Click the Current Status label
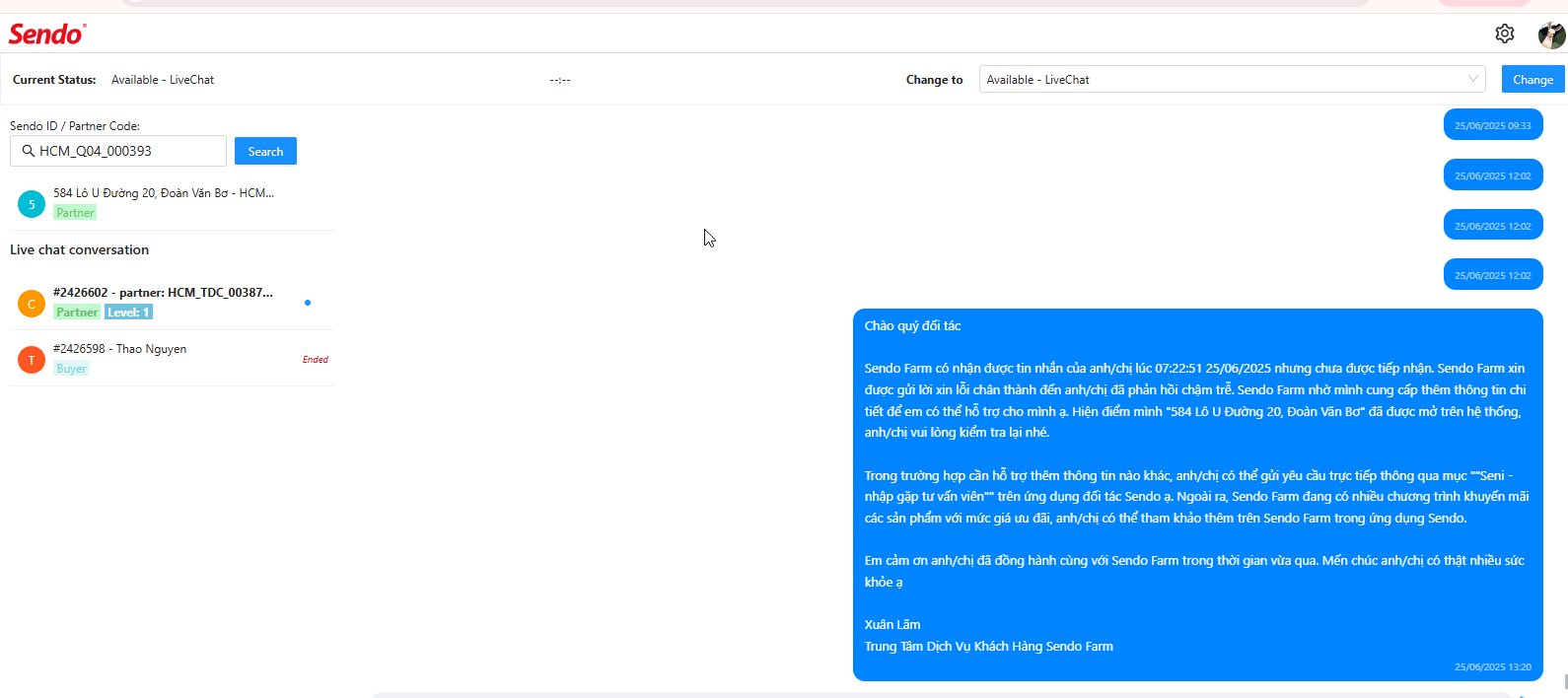 coord(54,80)
